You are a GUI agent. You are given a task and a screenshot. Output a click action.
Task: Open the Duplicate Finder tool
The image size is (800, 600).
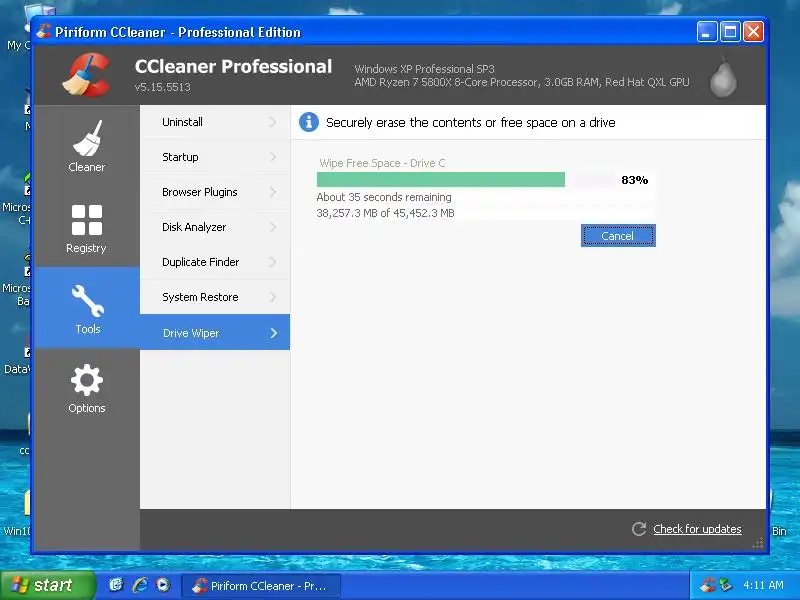click(x=215, y=262)
